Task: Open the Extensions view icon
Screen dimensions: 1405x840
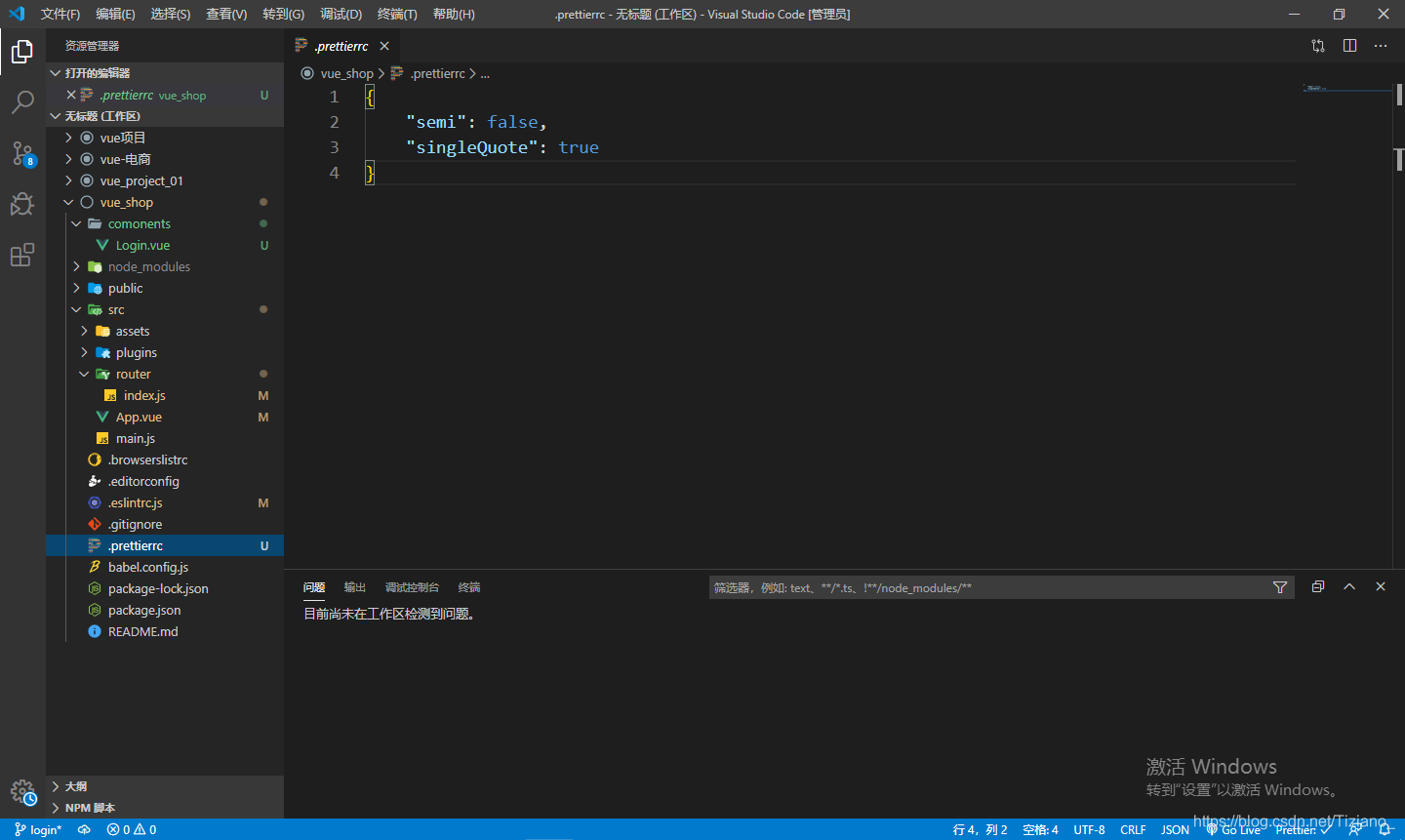Action: coord(21,255)
